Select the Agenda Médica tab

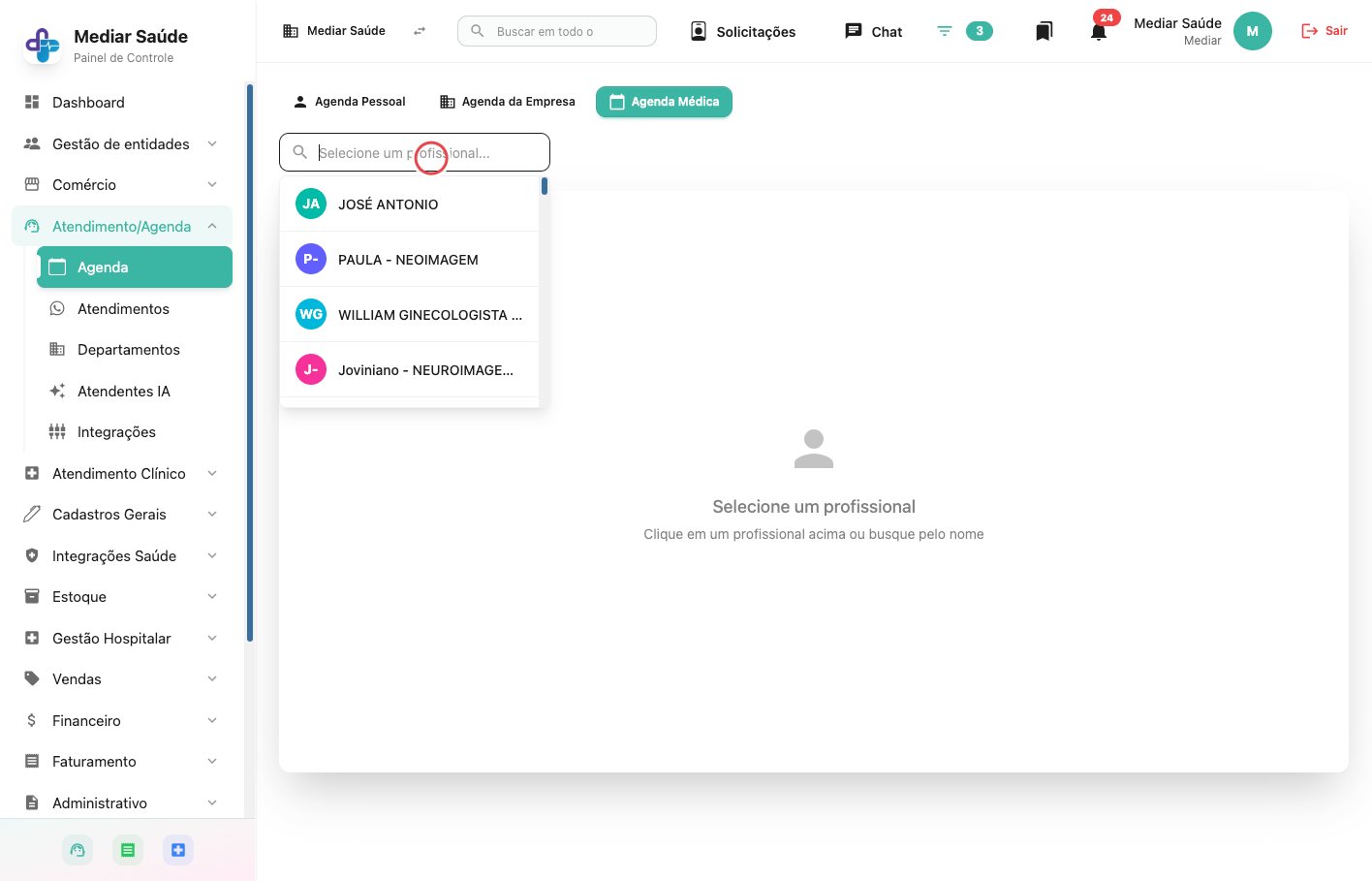click(x=664, y=102)
